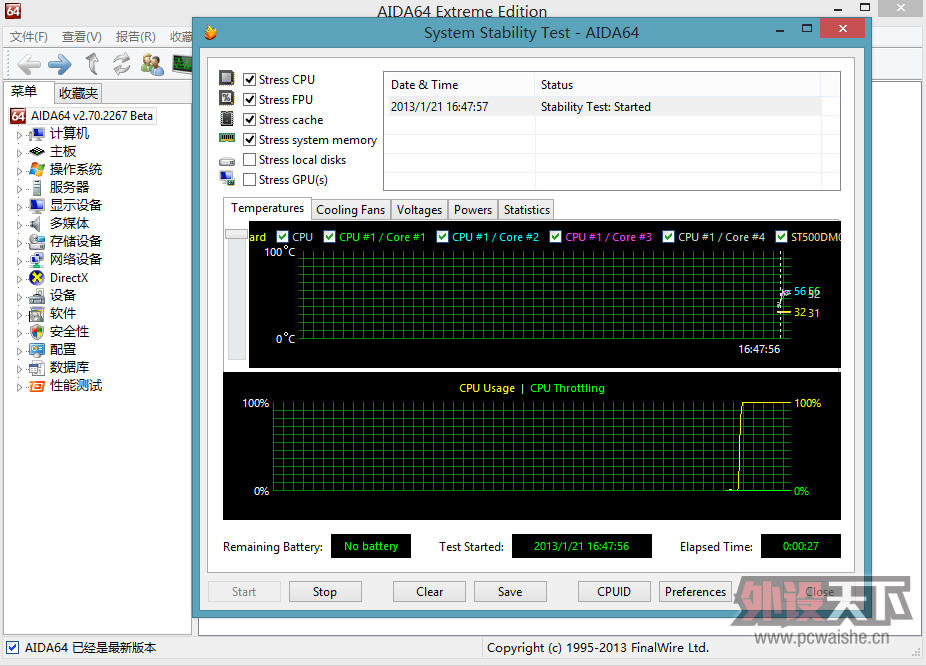Click the 主板 motherboard icon

(x=37, y=152)
